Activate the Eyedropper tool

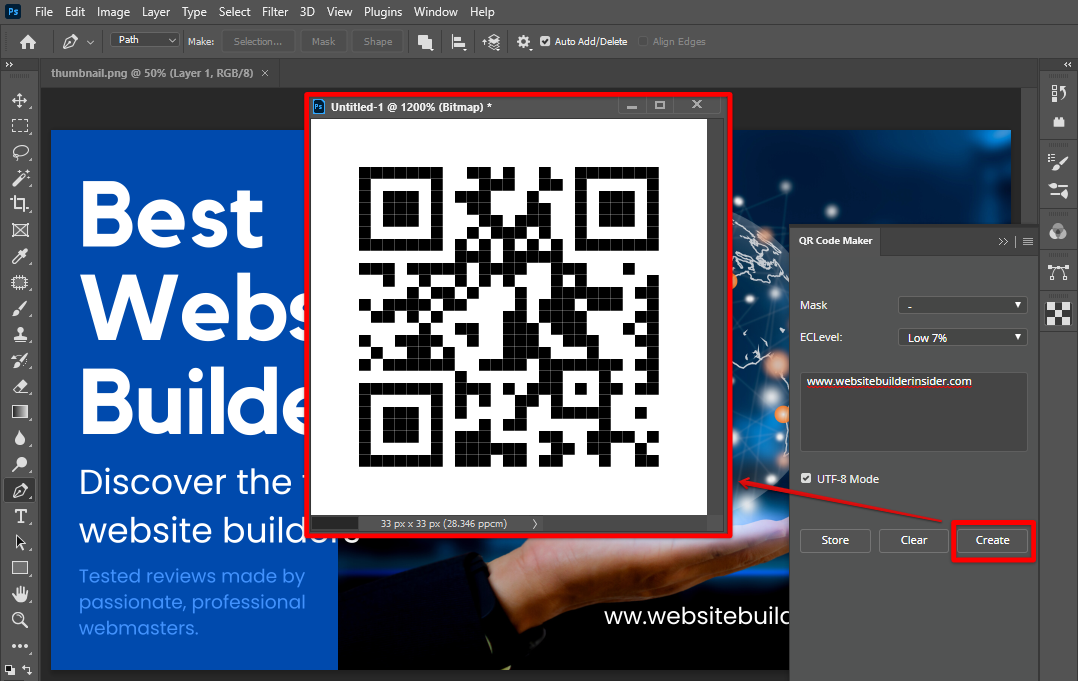19,257
